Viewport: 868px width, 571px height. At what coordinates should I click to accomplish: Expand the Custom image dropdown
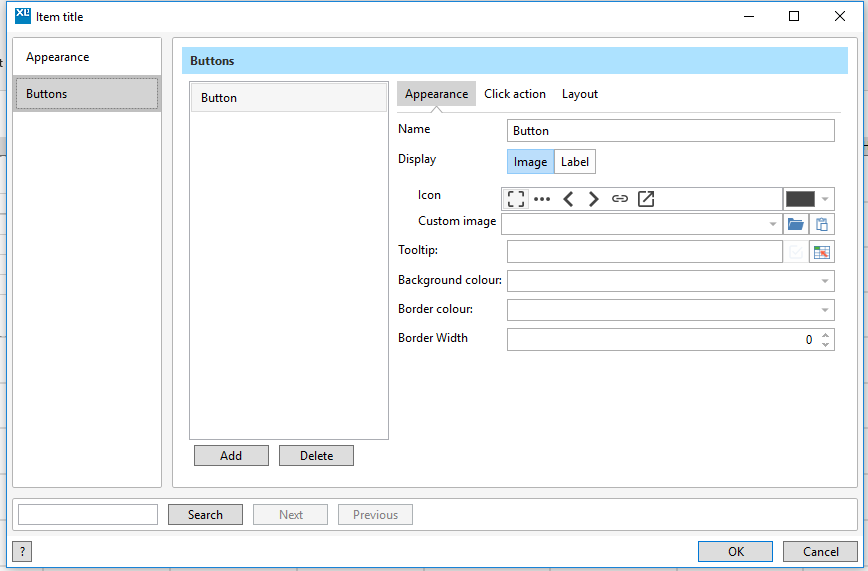[773, 224]
